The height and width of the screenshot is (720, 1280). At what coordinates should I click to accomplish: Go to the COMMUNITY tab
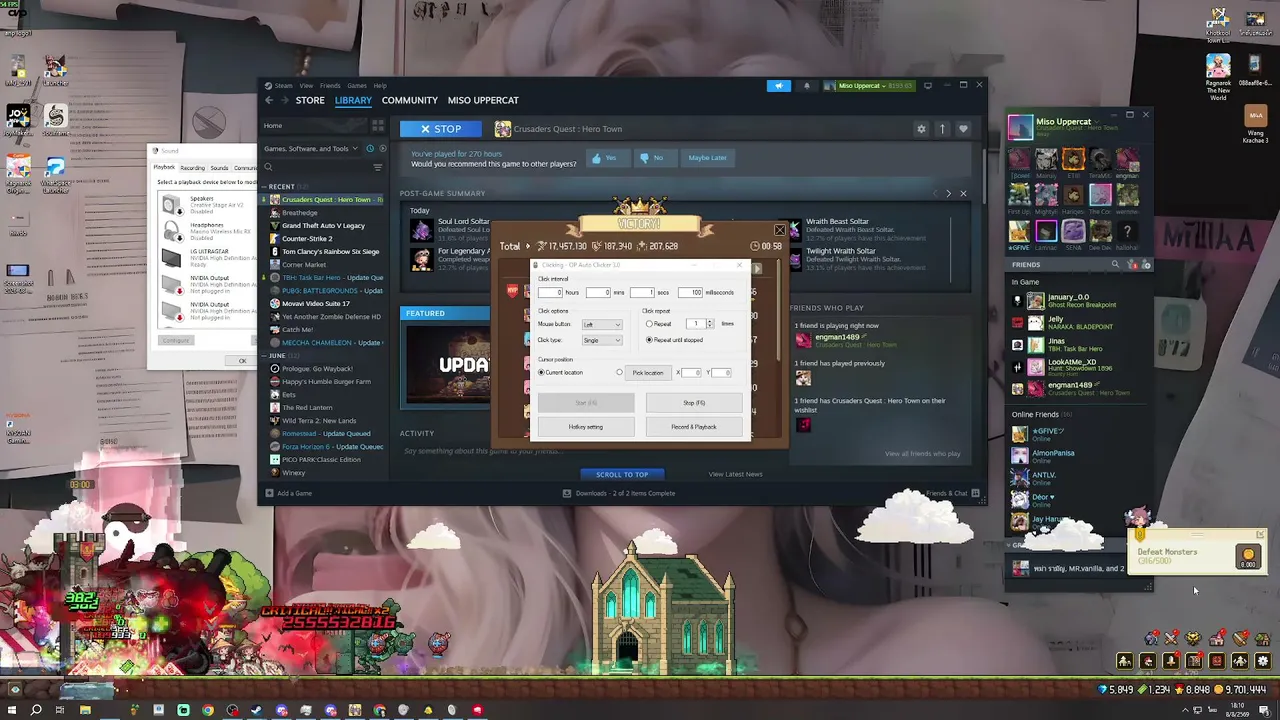[410, 100]
